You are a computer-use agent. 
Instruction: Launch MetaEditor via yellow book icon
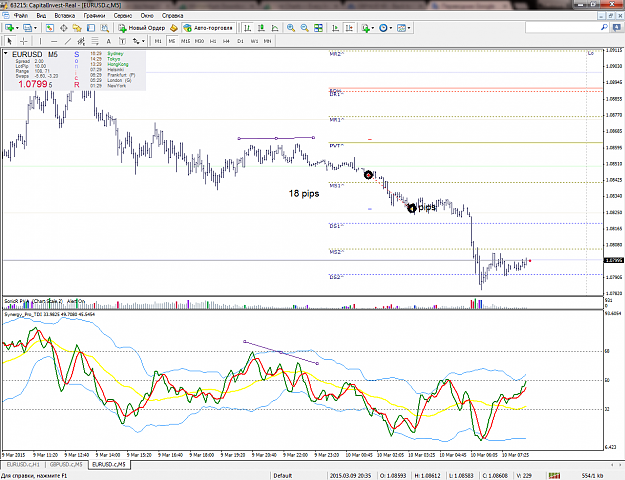174,28
